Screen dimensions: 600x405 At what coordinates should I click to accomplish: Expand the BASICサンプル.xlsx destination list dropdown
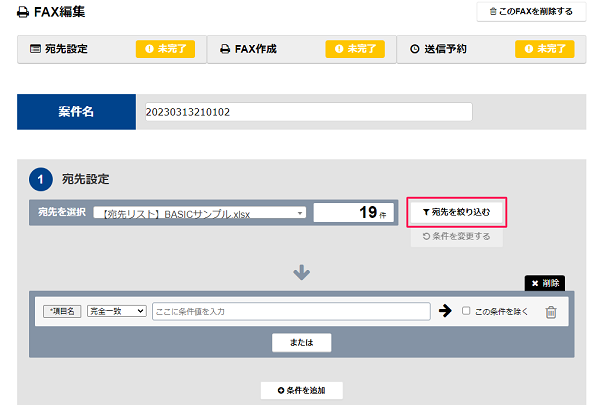[200, 212]
